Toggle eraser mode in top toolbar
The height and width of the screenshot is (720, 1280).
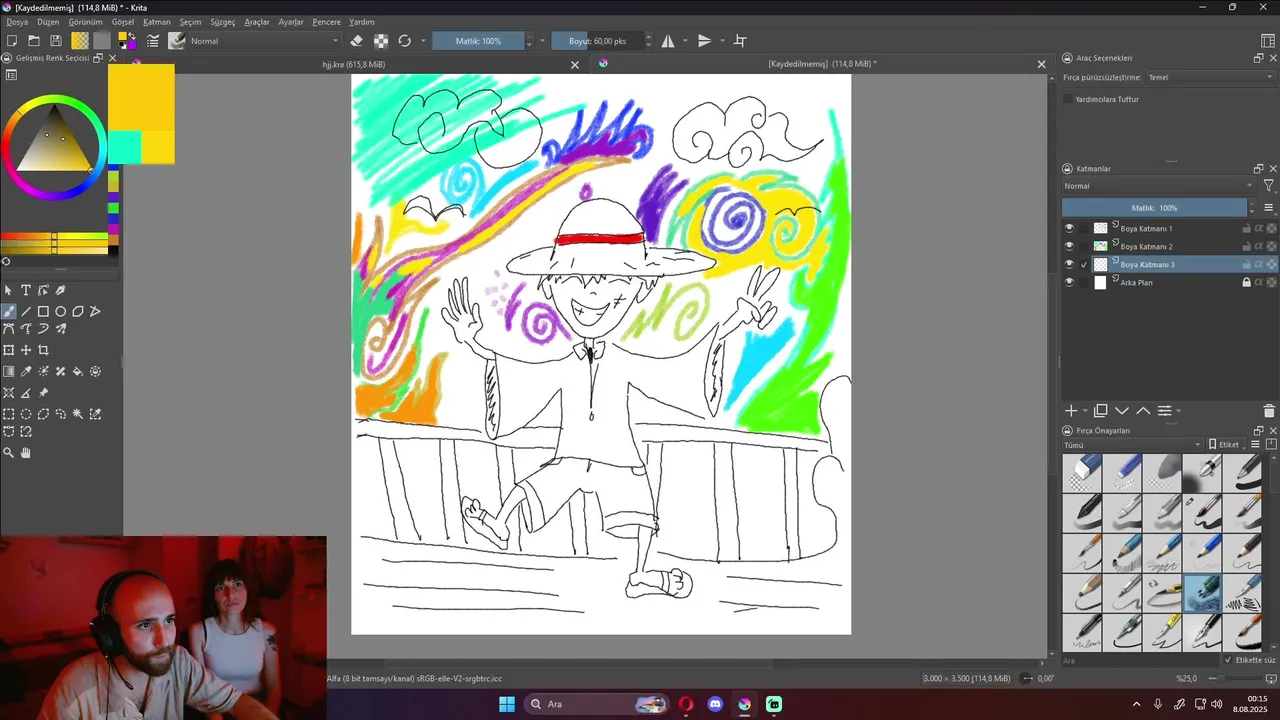pyautogui.click(x=357, y=41)
